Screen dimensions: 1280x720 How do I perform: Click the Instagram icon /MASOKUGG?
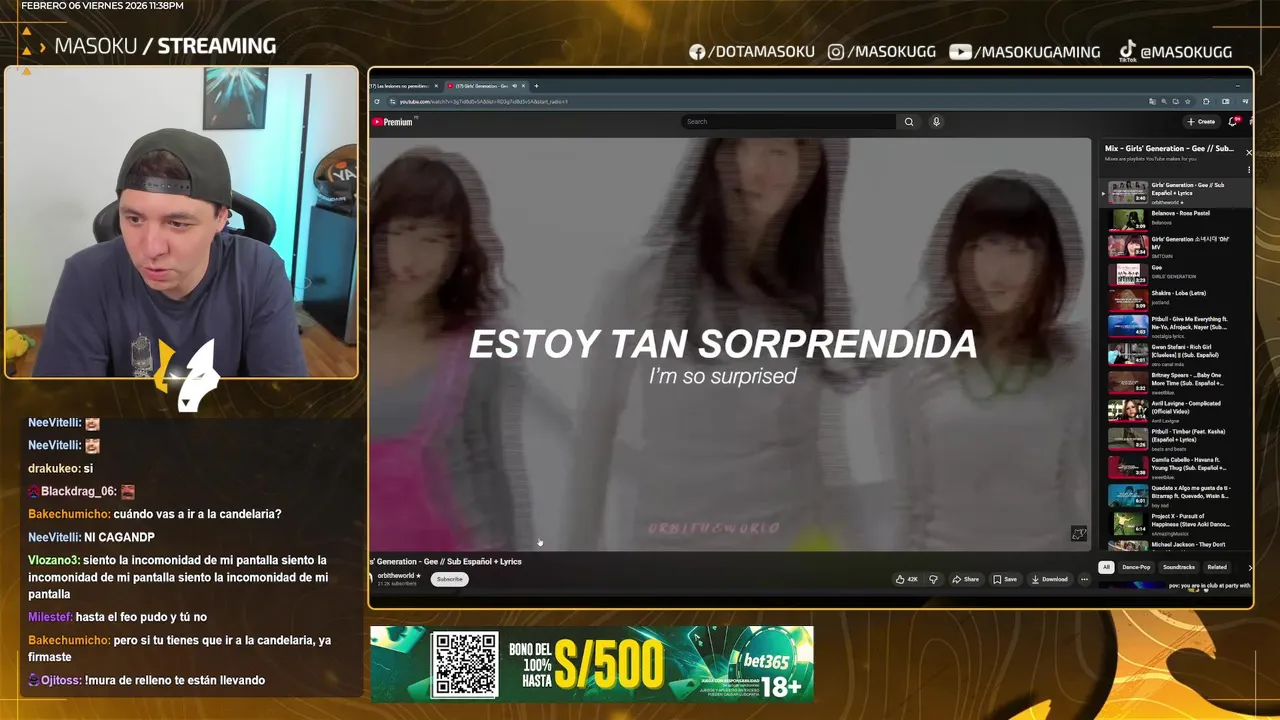836,52
